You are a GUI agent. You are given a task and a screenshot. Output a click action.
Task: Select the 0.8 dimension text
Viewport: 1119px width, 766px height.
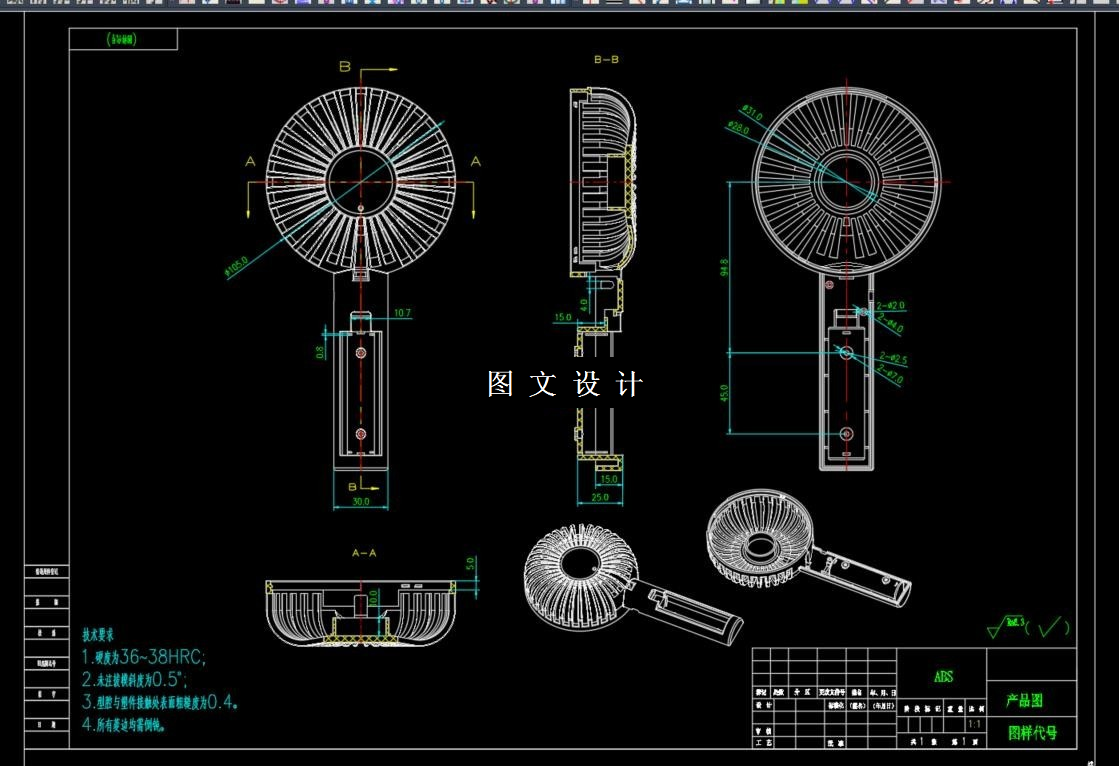(x=319, y=352)
